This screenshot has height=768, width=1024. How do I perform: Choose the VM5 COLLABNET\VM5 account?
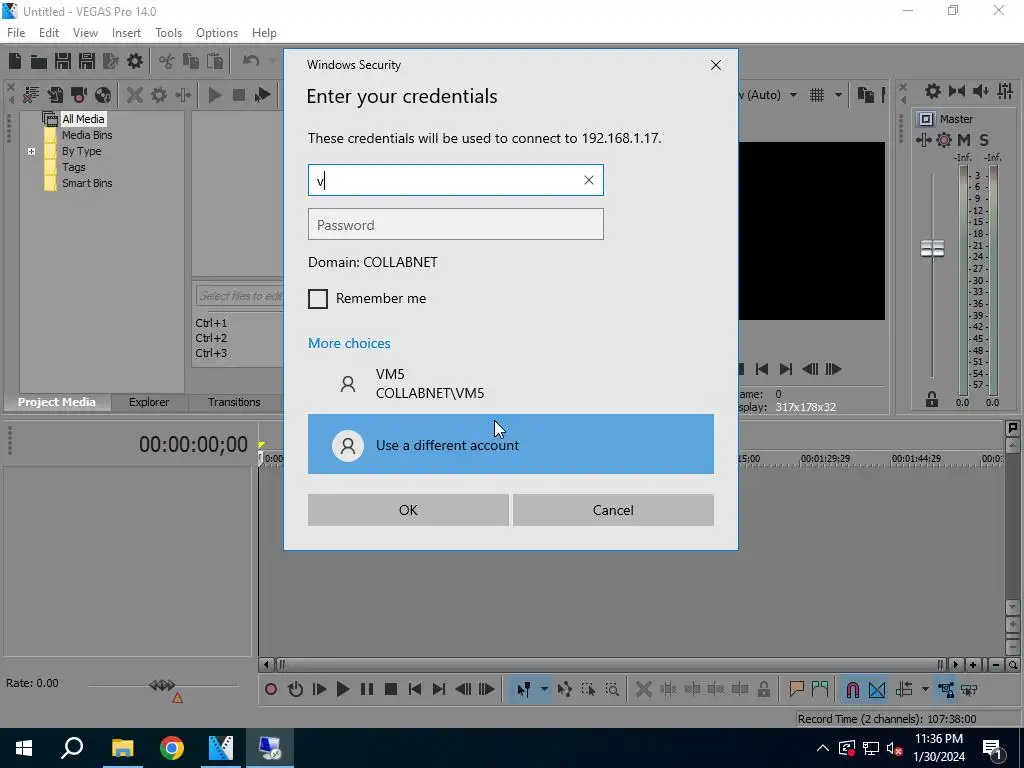[x=511, y=383]
